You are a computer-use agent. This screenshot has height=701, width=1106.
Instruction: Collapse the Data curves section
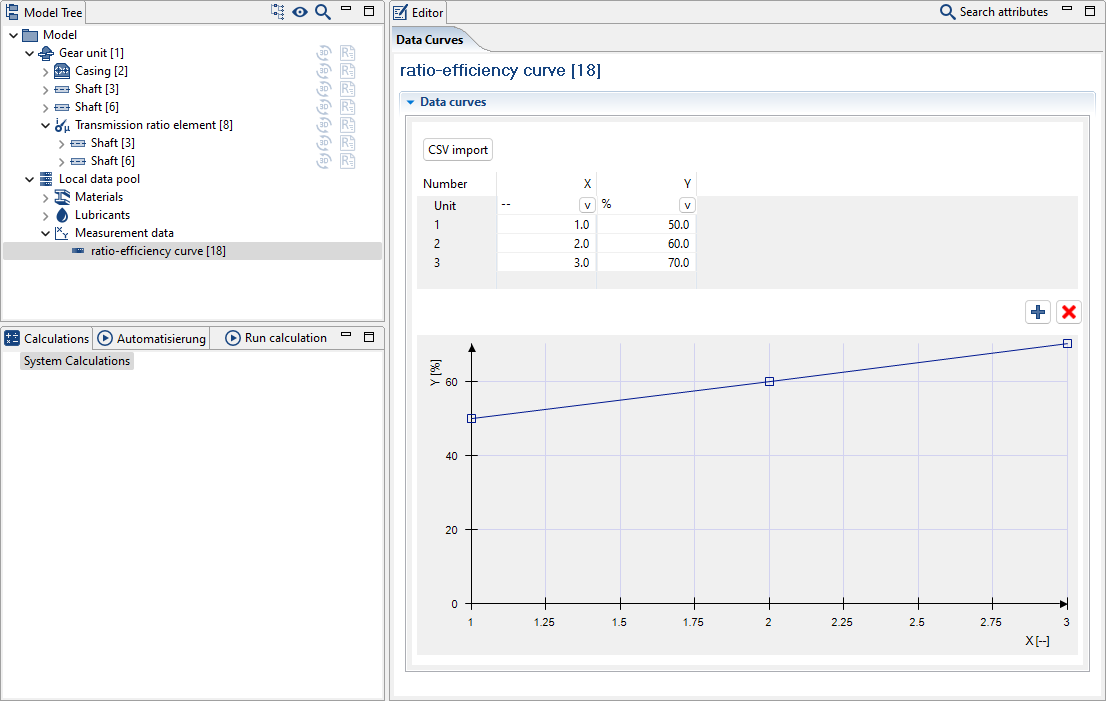pyautogui.click(x=410, y=102)
